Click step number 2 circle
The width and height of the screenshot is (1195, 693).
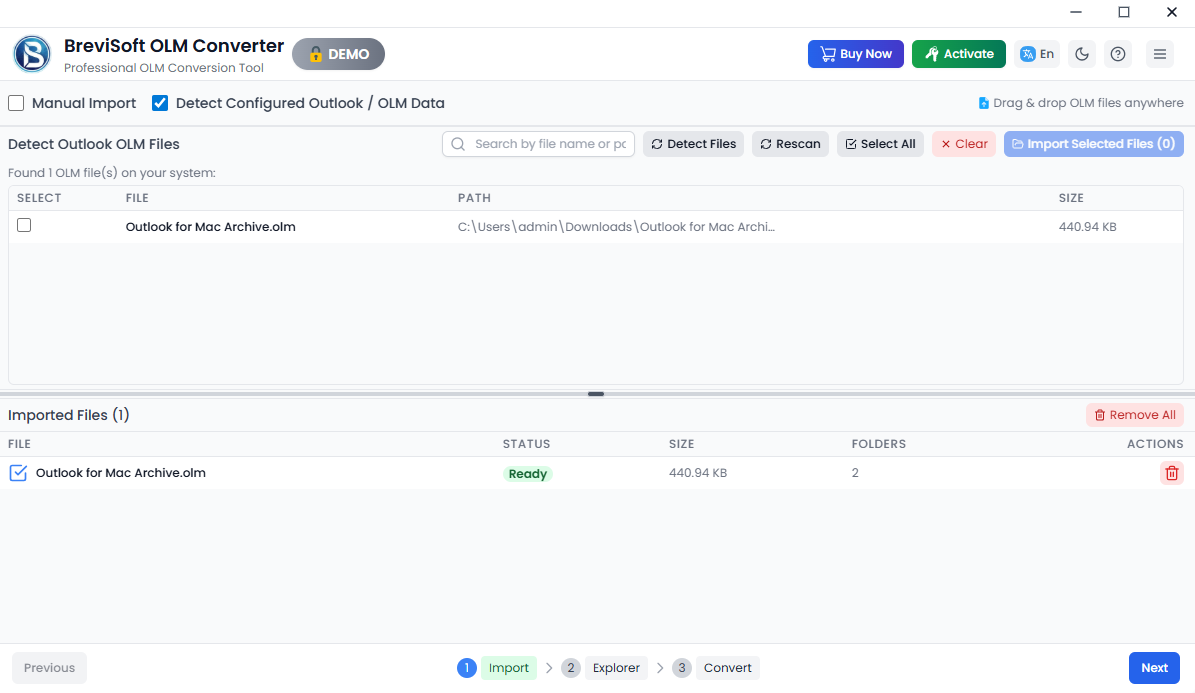(x=570, y=668)
